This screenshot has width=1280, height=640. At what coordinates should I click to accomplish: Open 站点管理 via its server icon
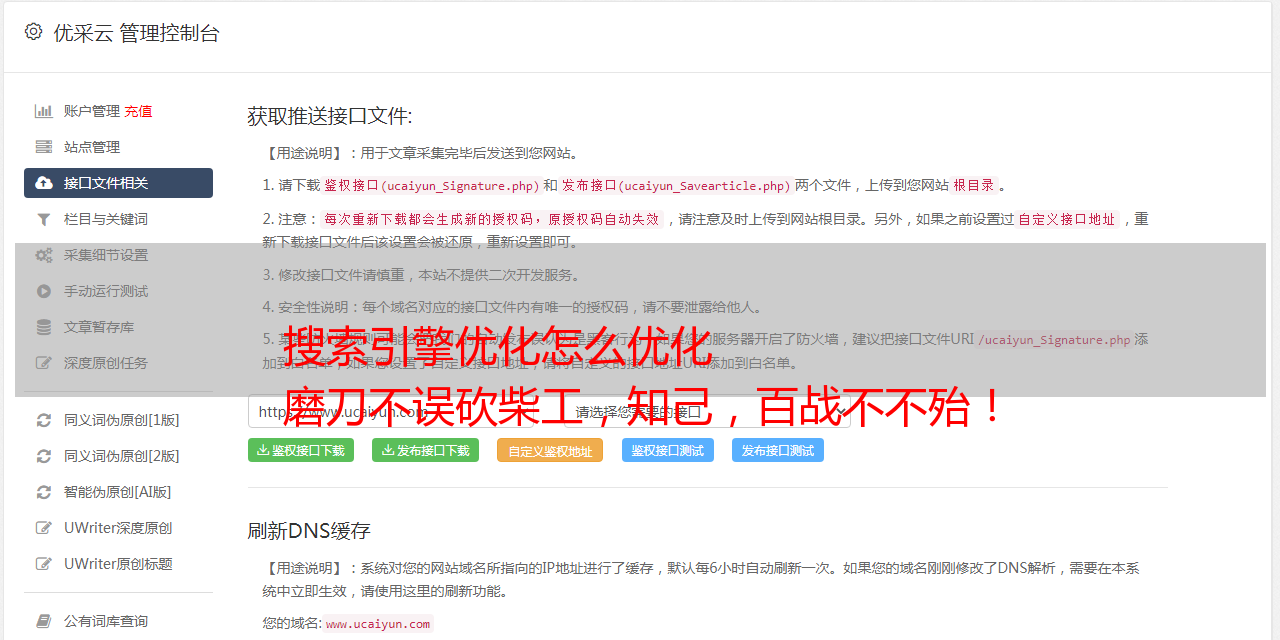44,147
